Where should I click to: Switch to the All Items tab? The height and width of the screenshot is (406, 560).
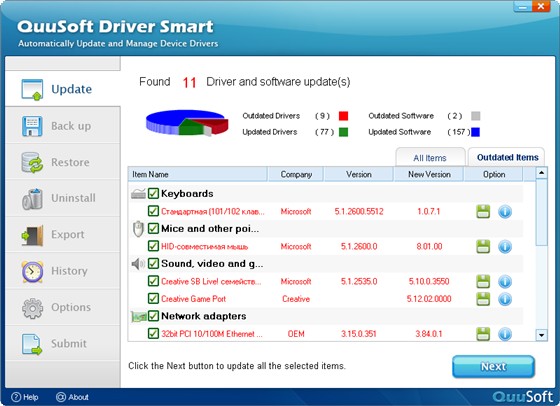(430, 158)
